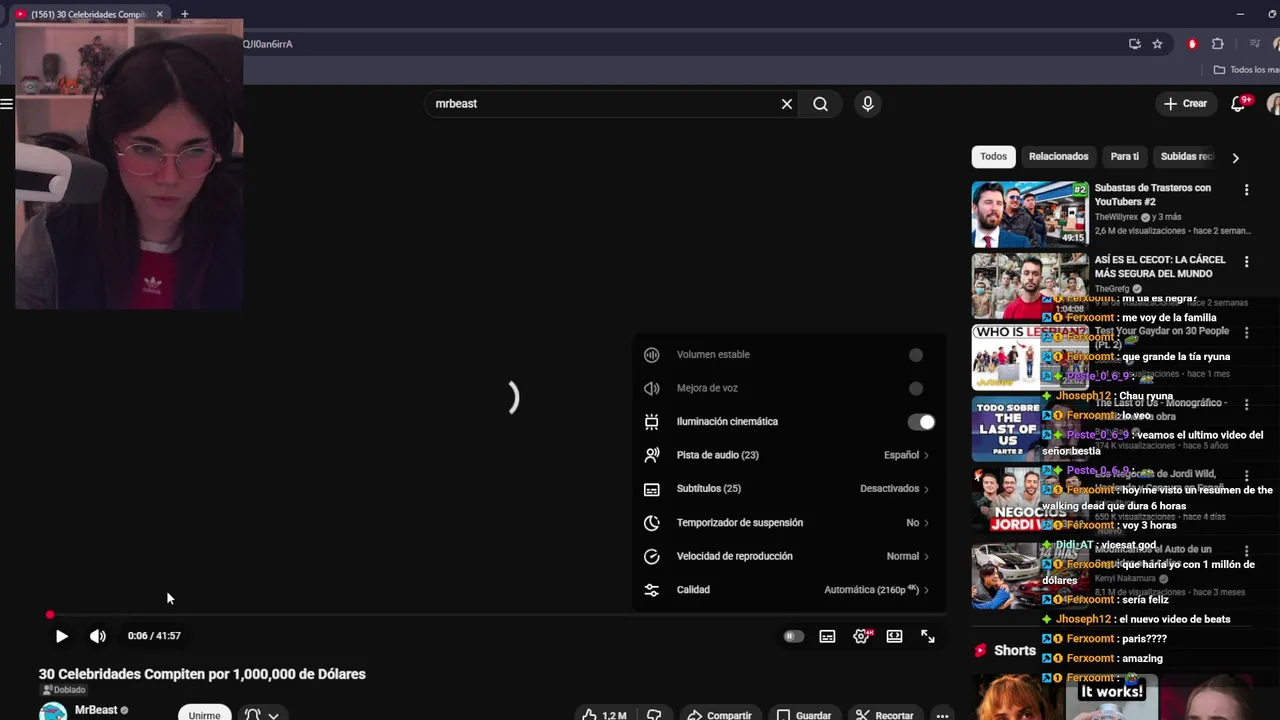This screenshot has height=720, width=1280.
Task: Click the Unirme membership button
Action: (204, 714)
